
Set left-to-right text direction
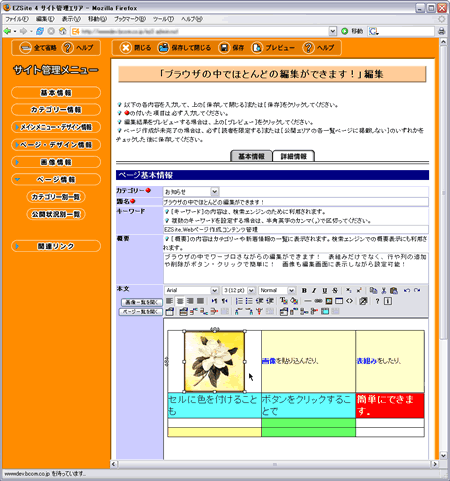coord(214,301)
